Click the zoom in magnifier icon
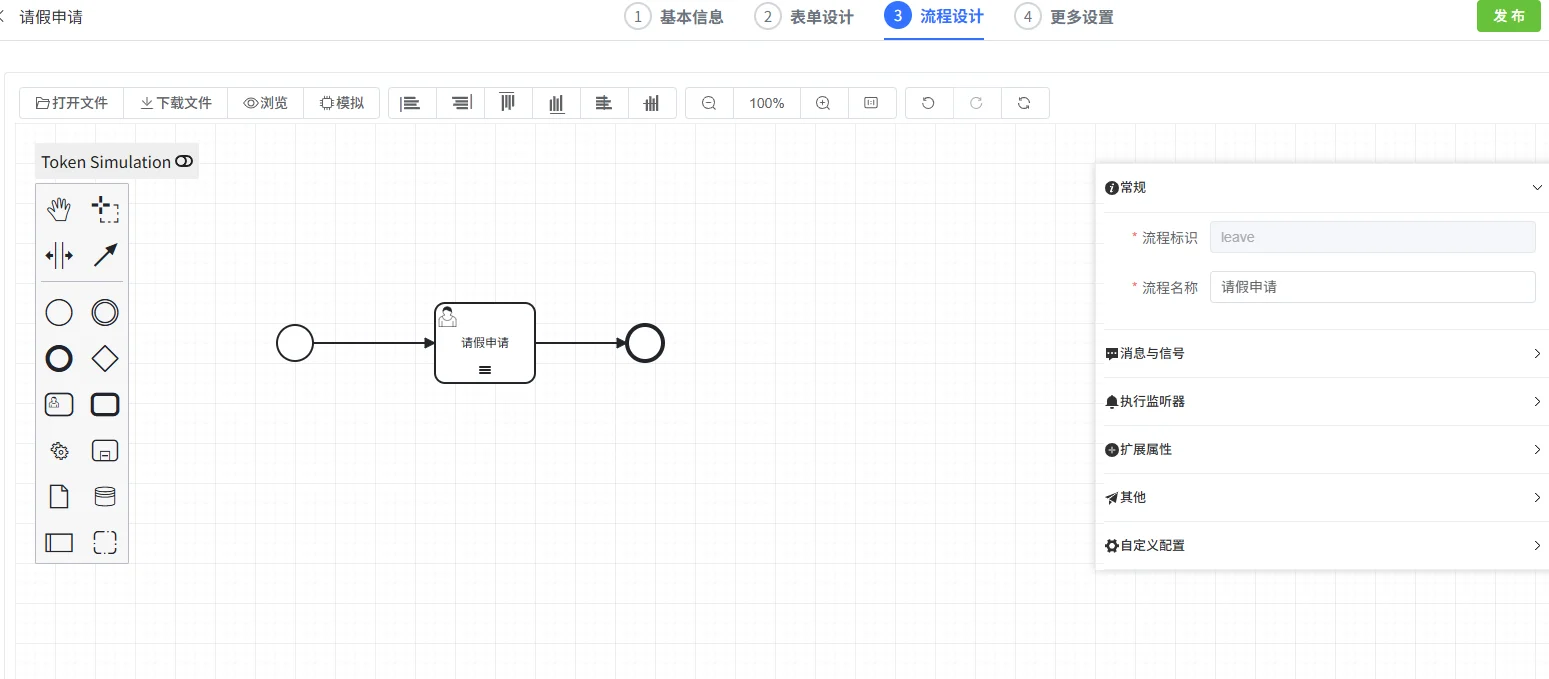The width and height of the screenshot is (1549, 679). pyautogui.click(x=823, y=102)
